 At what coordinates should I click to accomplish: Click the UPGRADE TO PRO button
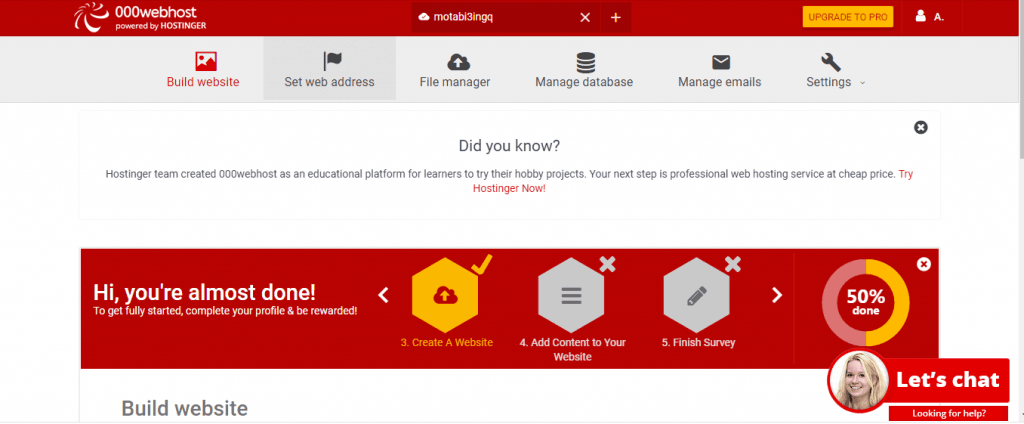point(847,18)
